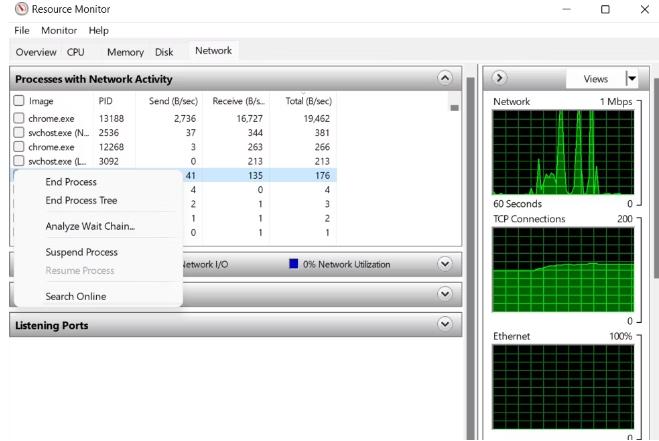Click the Resource Monitor app icon in title bar
This screenshot has width=659, height=441.
(22, 9)
